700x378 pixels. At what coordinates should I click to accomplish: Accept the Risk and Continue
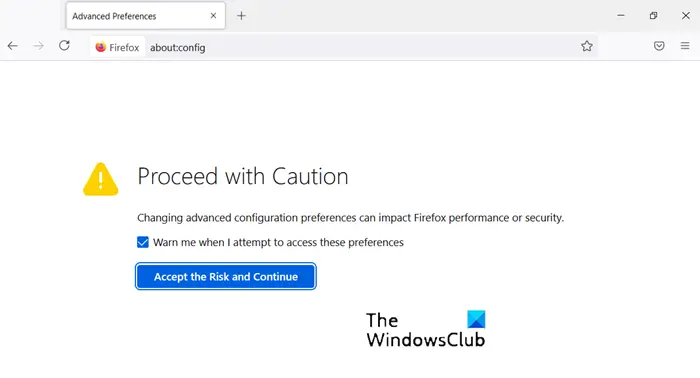coord(226,277)
